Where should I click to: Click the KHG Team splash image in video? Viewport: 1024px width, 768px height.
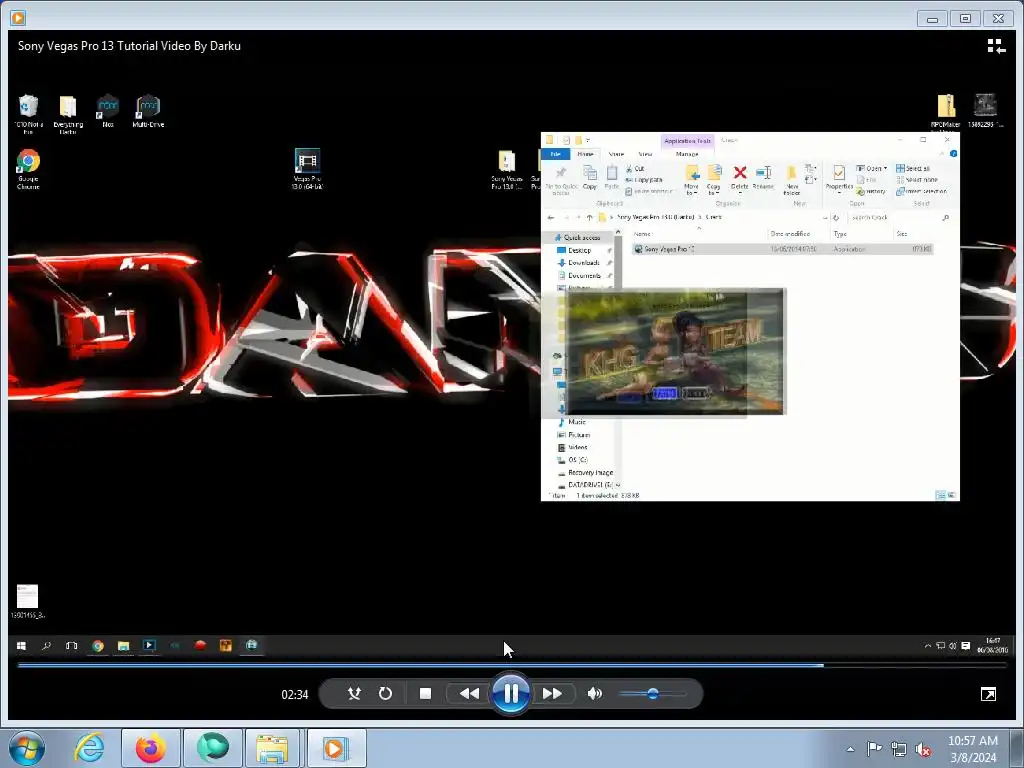[675, 351]
